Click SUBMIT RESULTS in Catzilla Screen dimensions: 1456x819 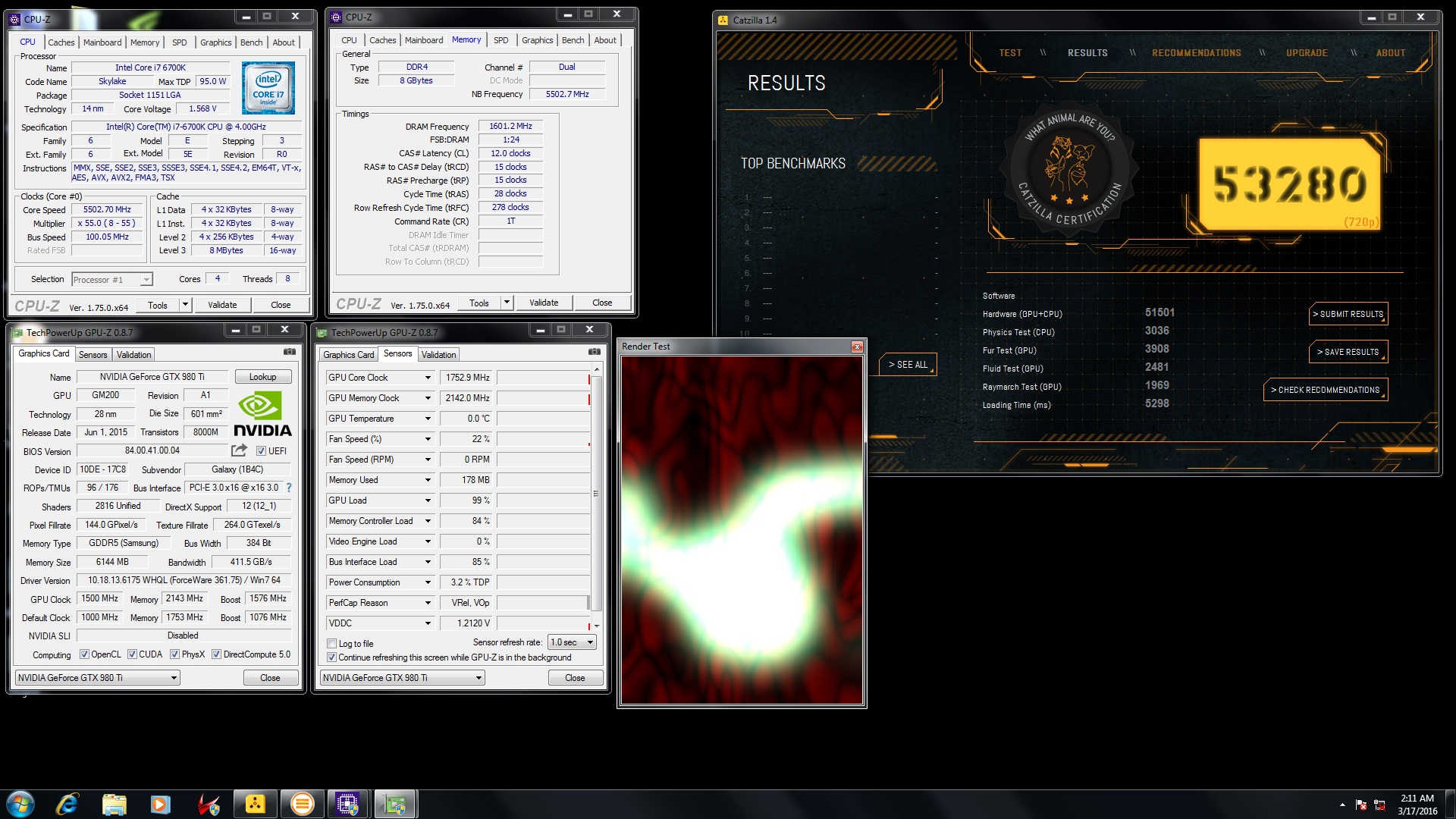1348,314
